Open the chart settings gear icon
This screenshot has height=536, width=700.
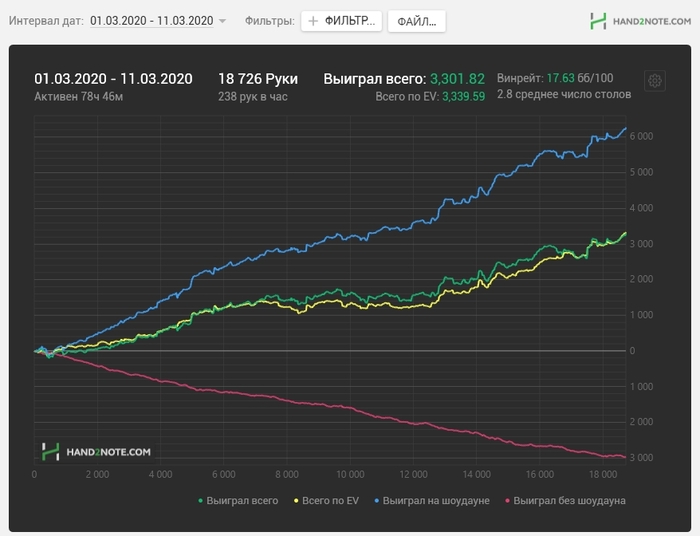[654, 81]
